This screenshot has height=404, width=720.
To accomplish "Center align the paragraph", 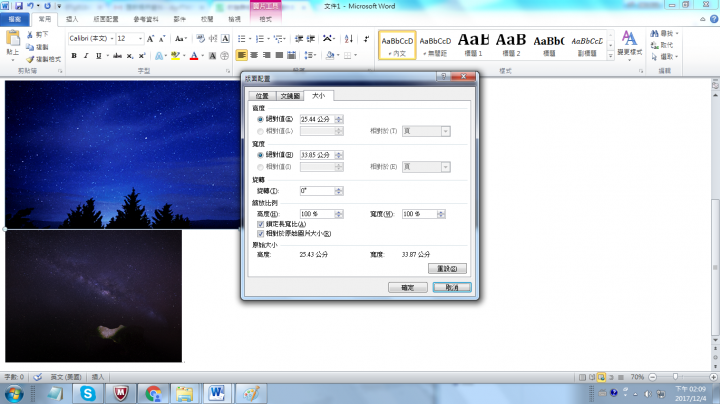I will pos(254,55).
